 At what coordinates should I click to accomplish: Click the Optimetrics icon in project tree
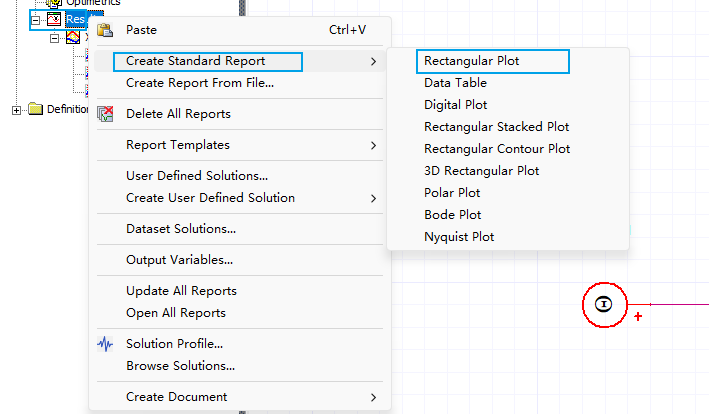[x=54, y=3]
